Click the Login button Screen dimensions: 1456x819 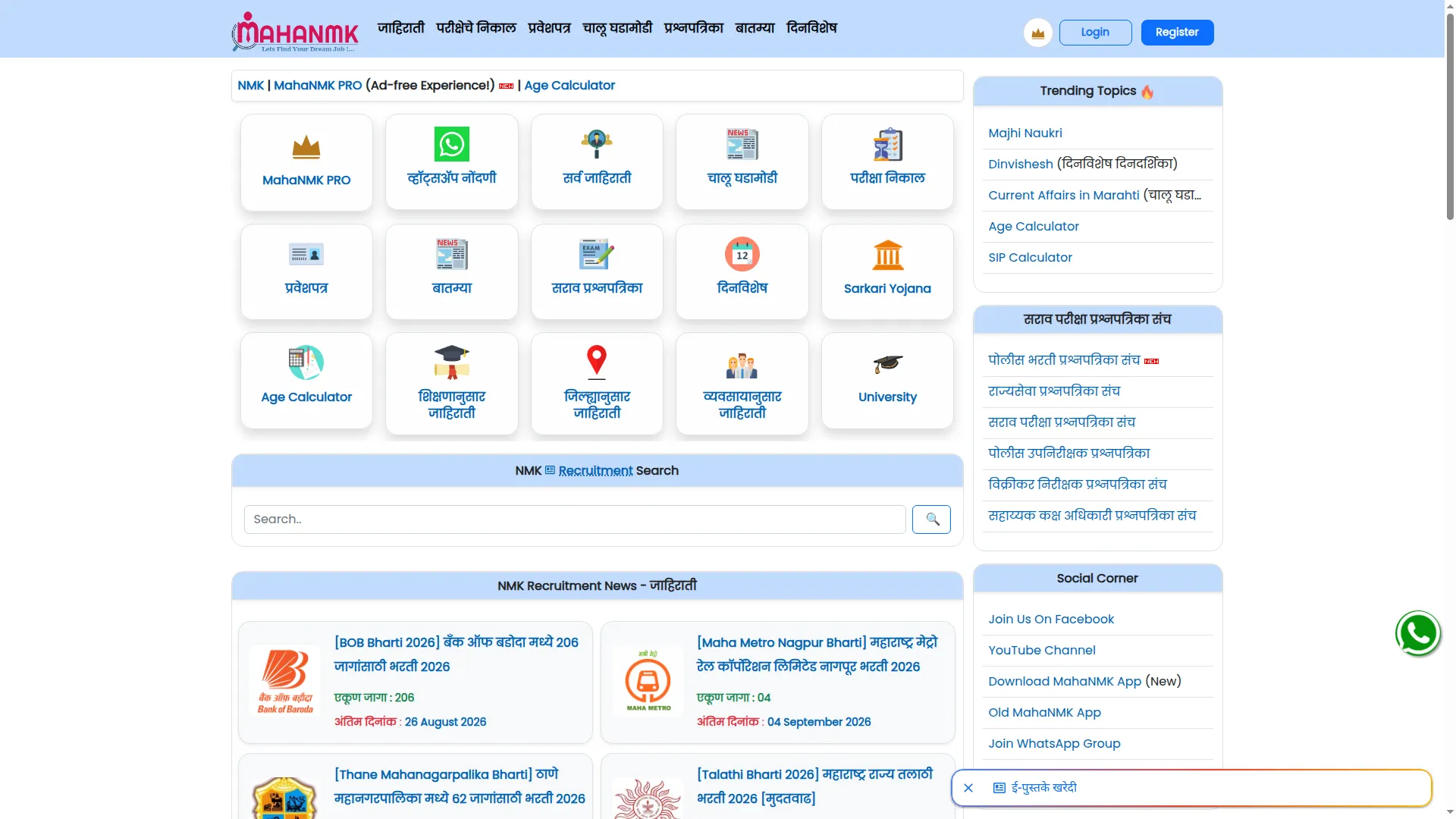point(1095,32)
